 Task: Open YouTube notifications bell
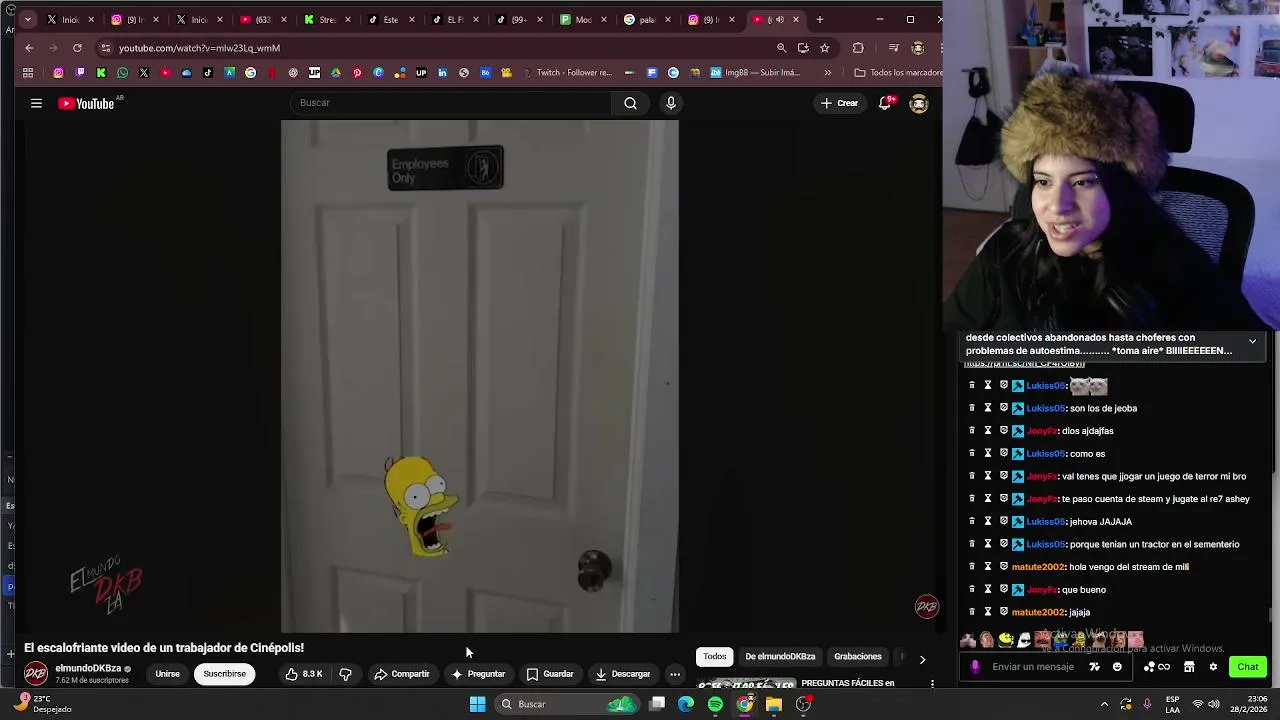[885, 103]
